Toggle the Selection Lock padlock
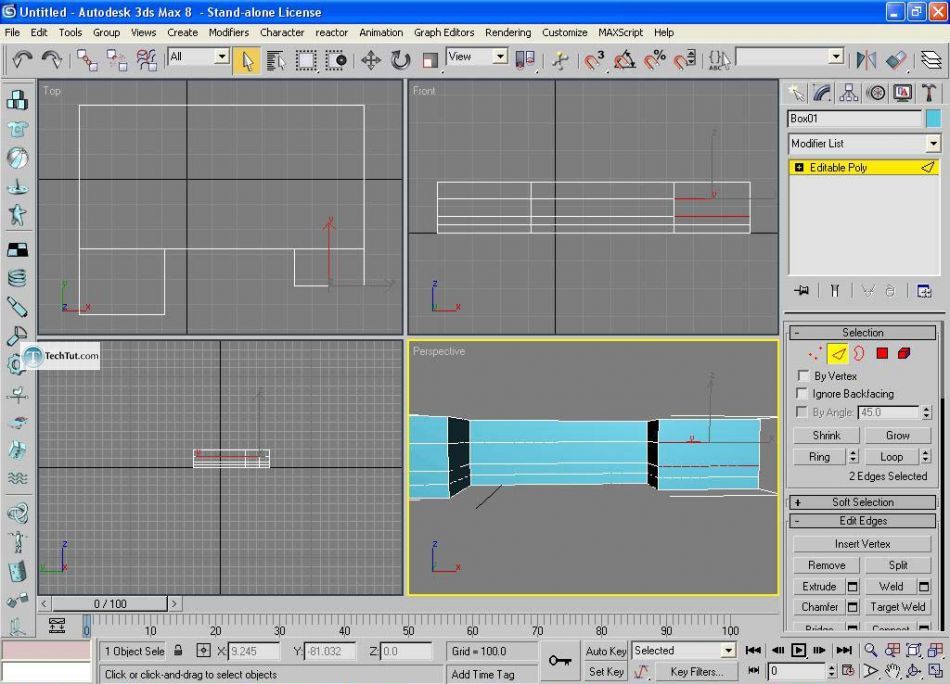The width and height of the screenshot is (950, 684). 178,651
